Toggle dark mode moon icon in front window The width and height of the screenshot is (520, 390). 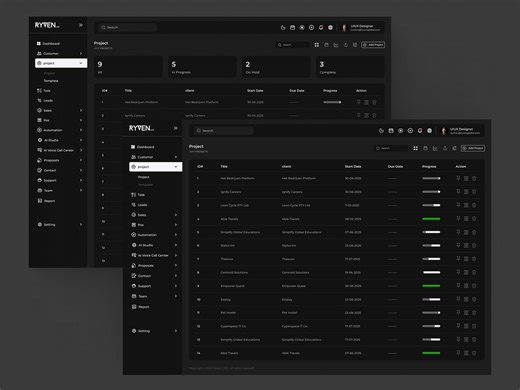tap(381, 131)
